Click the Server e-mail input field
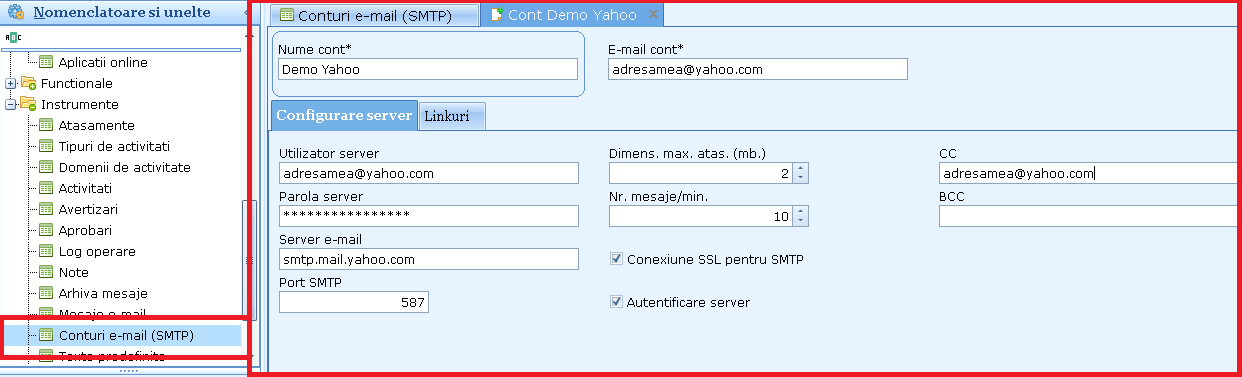Screen dimensions: 1242x377 [x=429, y=259]
